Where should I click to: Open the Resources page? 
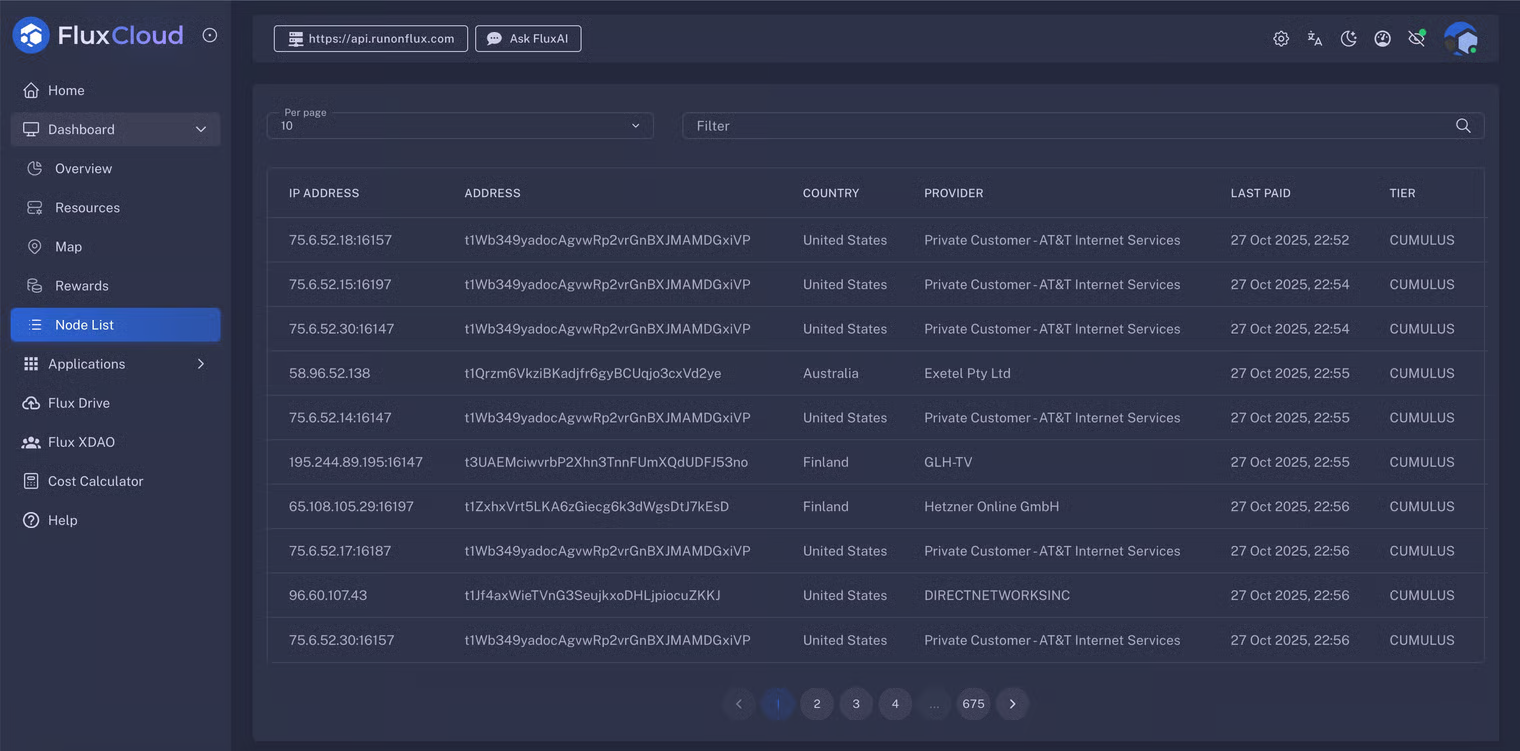(115, 207)
